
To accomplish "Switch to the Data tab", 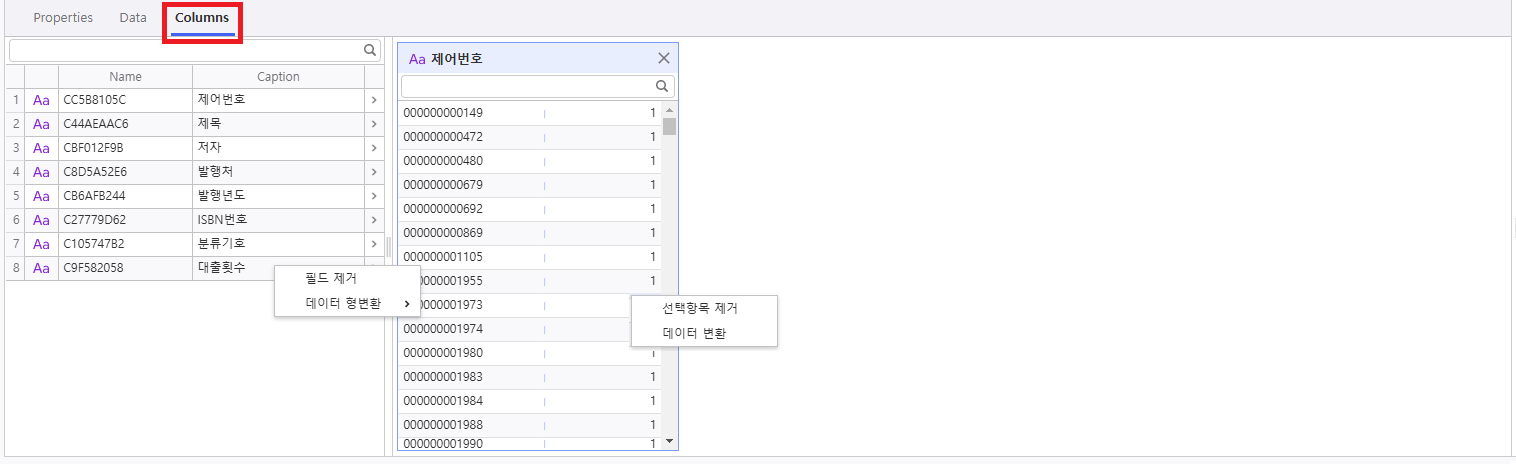I will click(133, 18).
